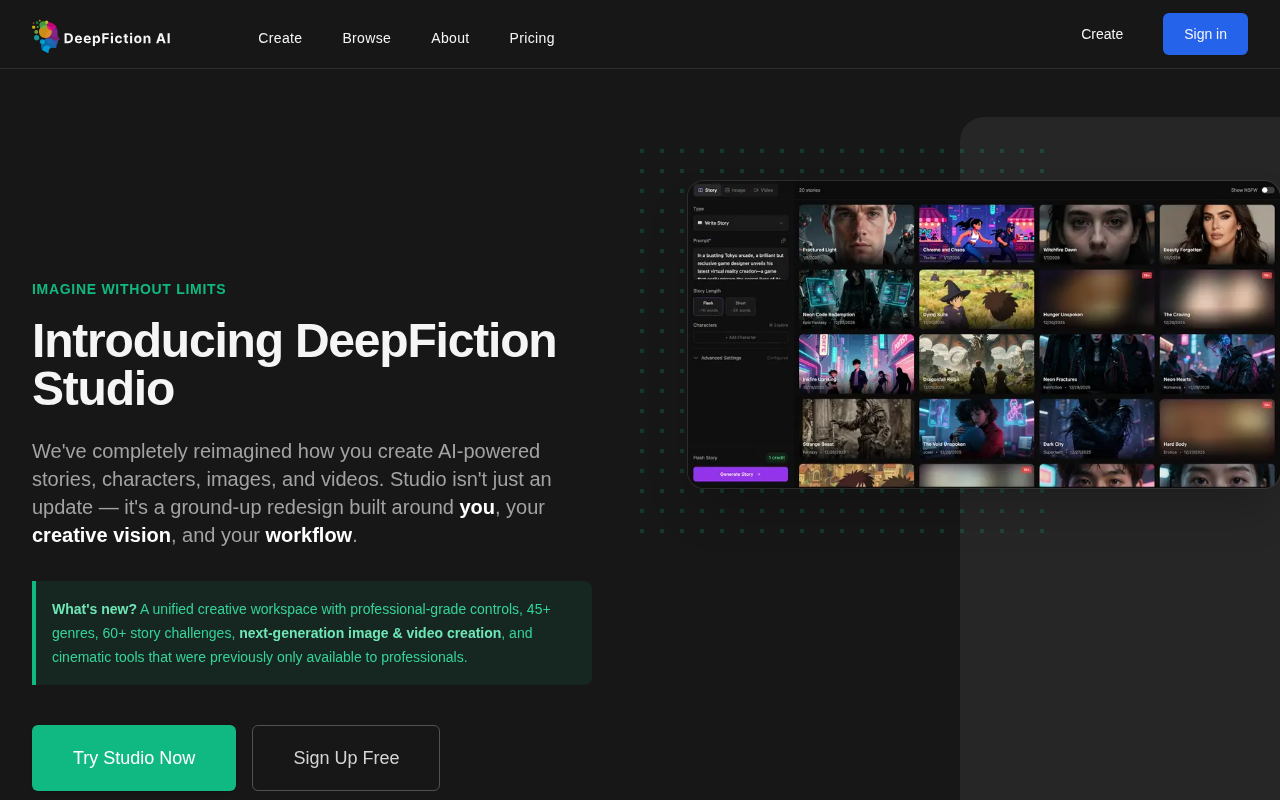The height and width of the screenshot is (800, 1280).
Task: Go to the Browse navigation item
Action: click(x=367, y=38)
